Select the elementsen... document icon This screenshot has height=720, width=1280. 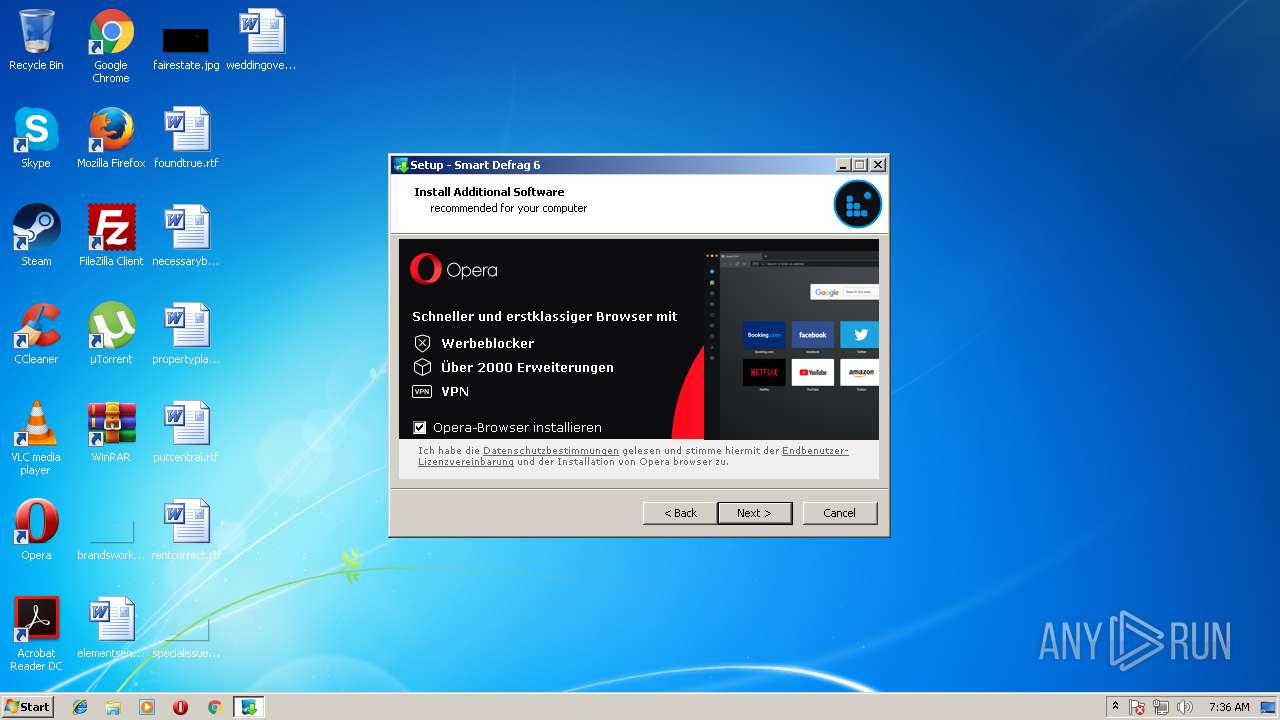tap(111, 628)
